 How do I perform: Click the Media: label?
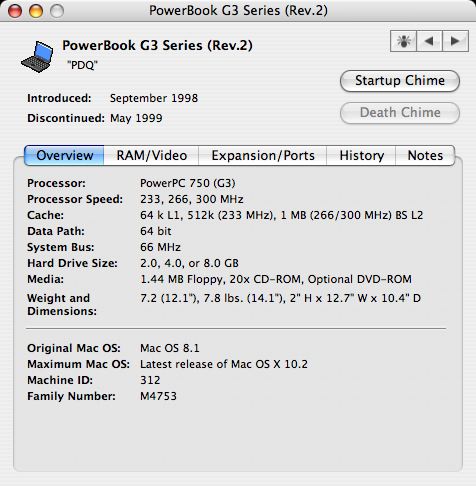[45, 279]
